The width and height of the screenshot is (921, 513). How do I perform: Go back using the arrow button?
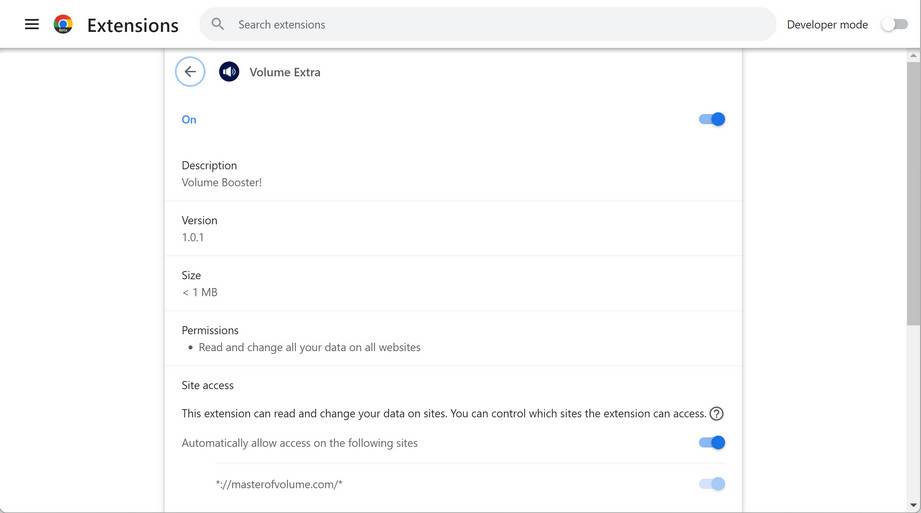(190, 72)
